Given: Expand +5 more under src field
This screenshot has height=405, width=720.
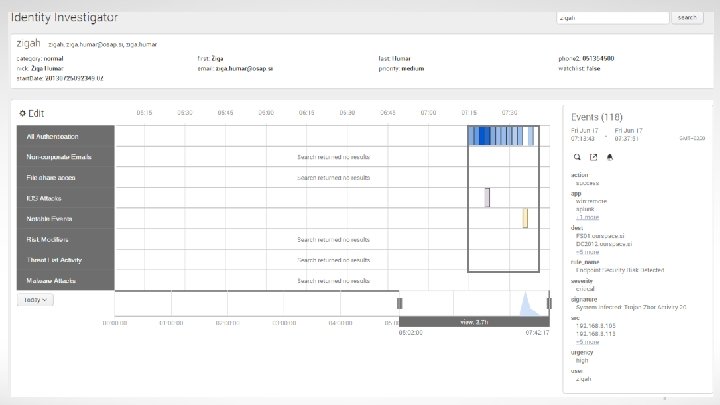Looking at the screenshot, I should click(587, 342).
